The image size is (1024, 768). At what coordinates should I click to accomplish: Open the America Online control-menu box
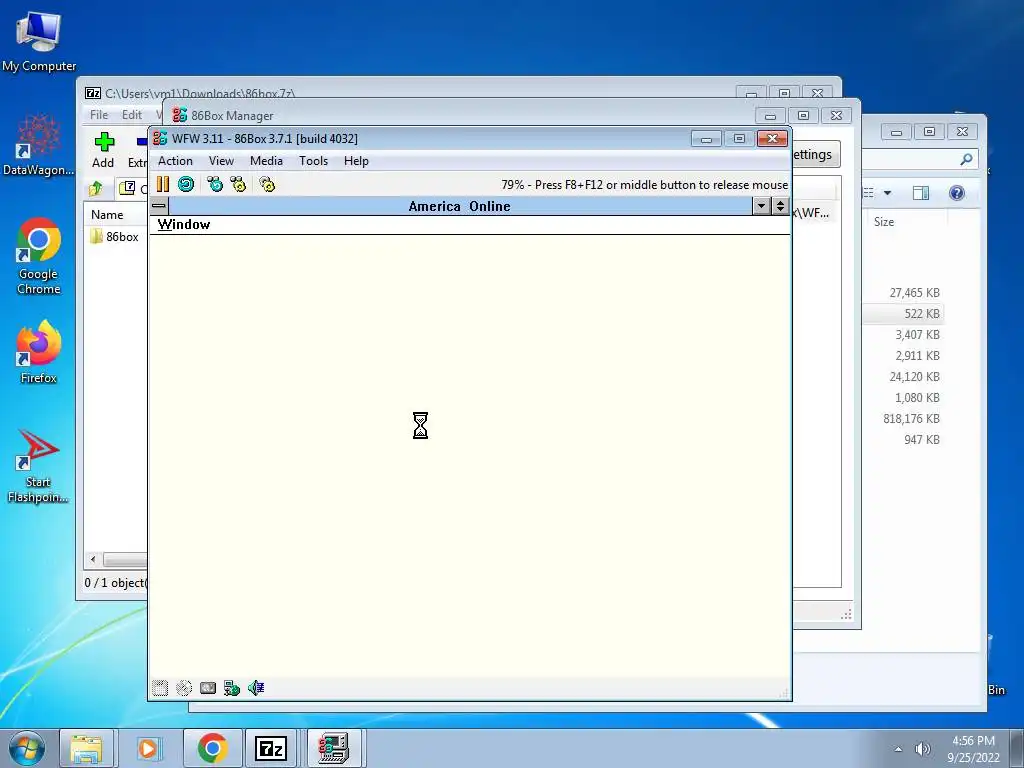(x=159, y=206)
